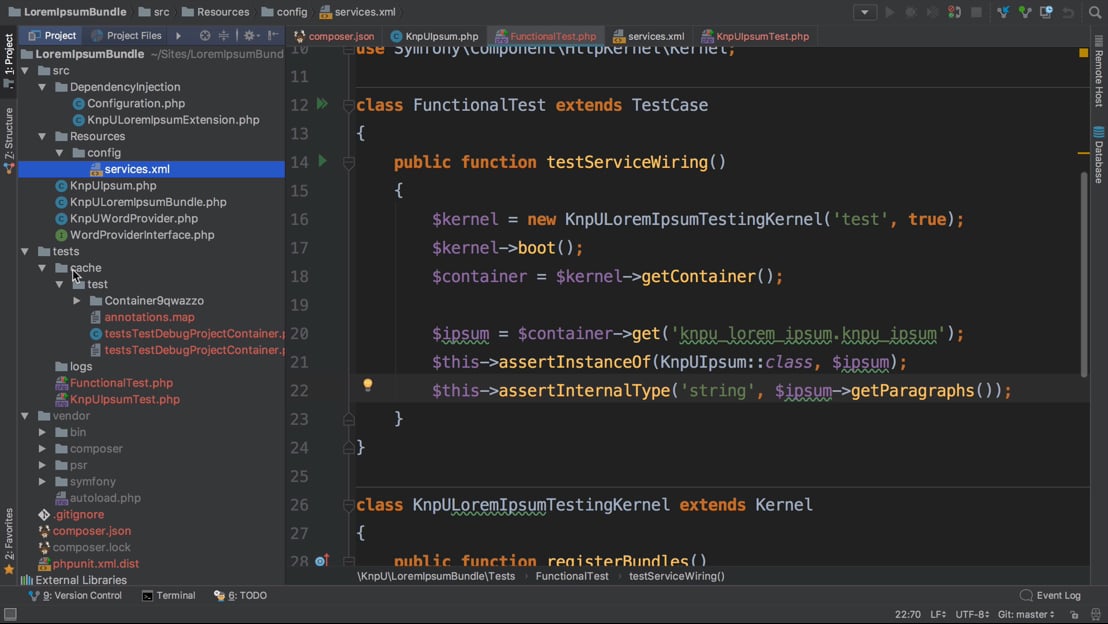Open Search Everywhere magnifier icon

[x=1095, y=12]
